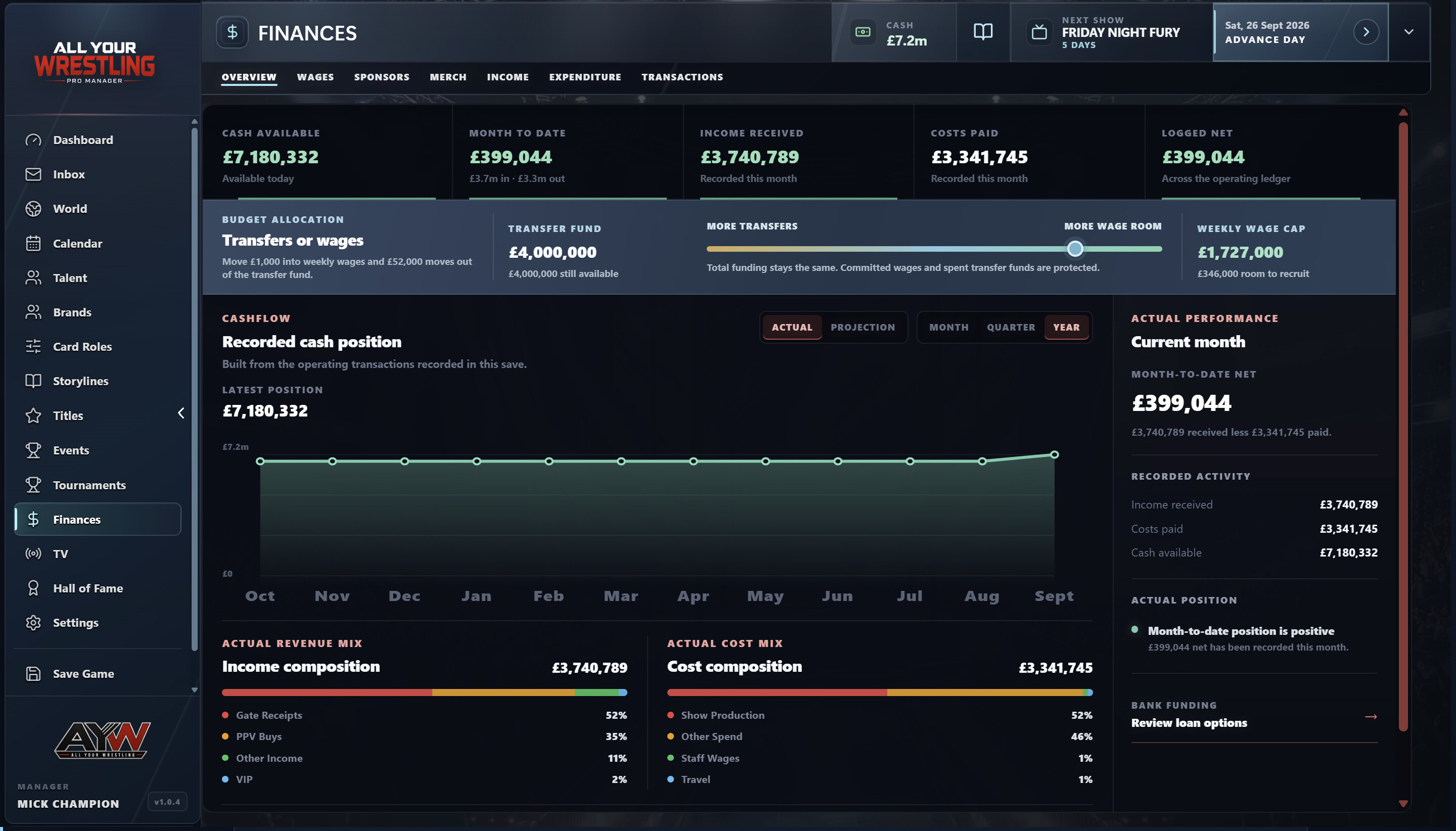
Task: Click the Sept data point on chart
Action: (1054, 455)
